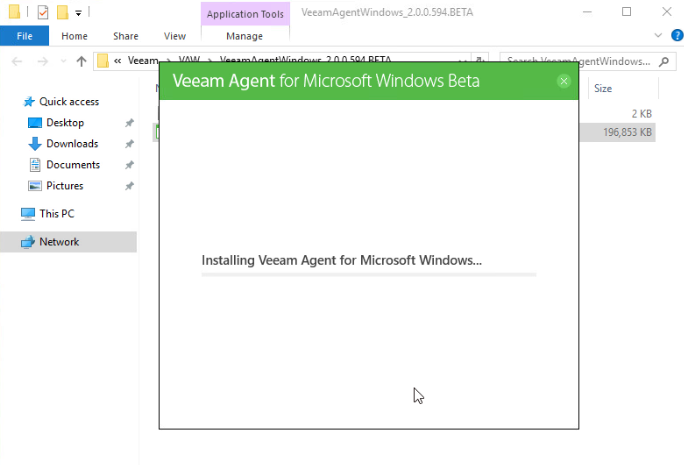
Task: Select the 196,853 KB file size cell
Action: (627, 132)
